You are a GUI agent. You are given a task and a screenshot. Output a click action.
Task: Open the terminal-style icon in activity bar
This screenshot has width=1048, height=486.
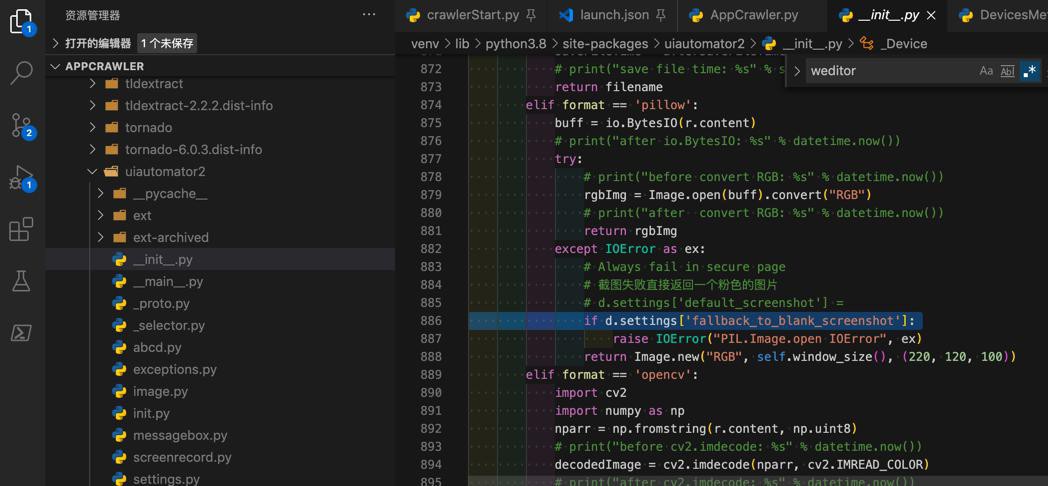[21, 332]
